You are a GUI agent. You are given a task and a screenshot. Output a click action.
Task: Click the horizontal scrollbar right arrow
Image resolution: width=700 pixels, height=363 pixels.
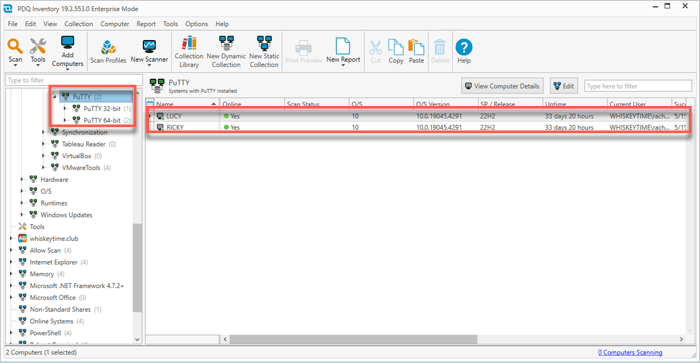[x=681, y=339]
